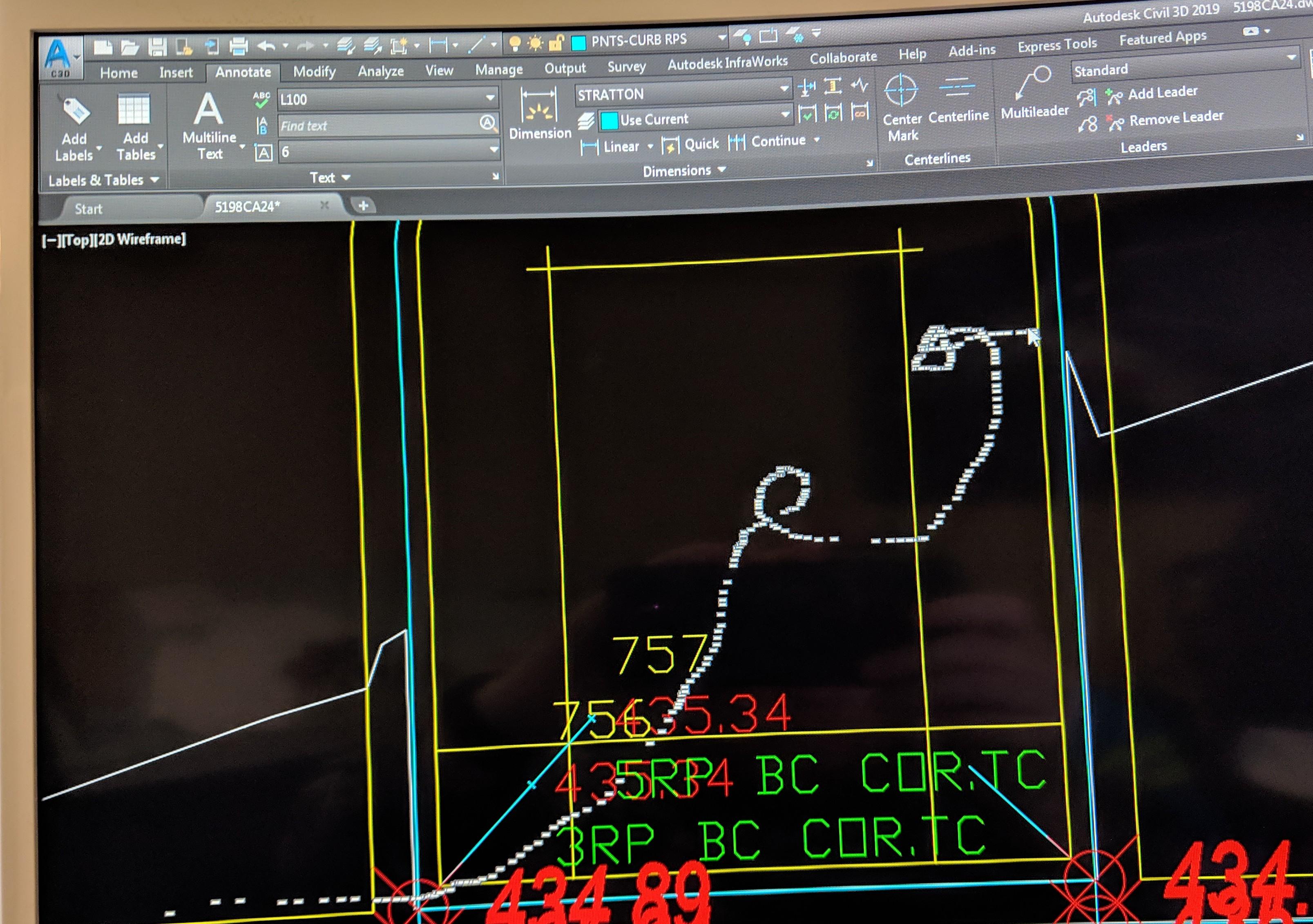This screenshot has height=924, width=1313.
Task: Open the Modify ribbon tab
Action: coord(314,71)
